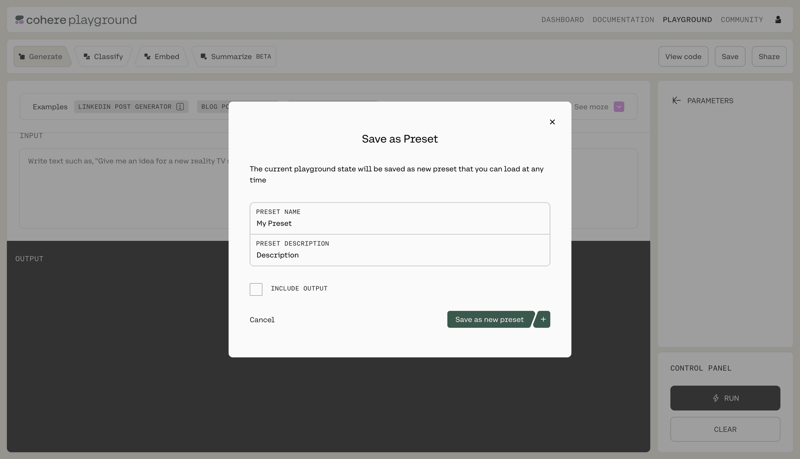Image resolution: width=800 pixels, height=459 pixels.
Task: Click the plus icon beside Save as new preset
Action: coord(543,319)
